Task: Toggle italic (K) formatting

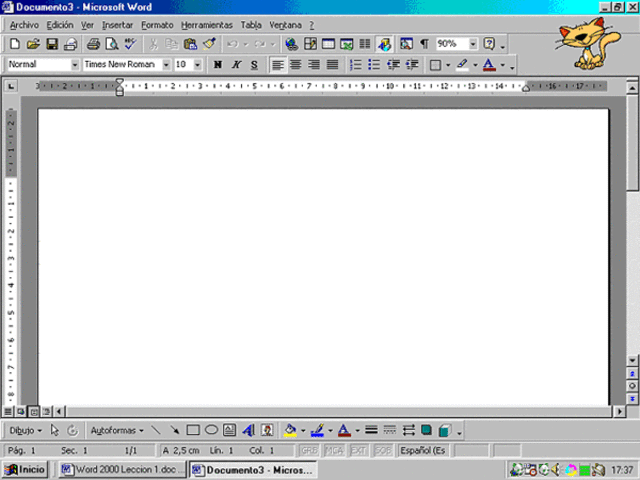Action: click(x=236, y=64)
